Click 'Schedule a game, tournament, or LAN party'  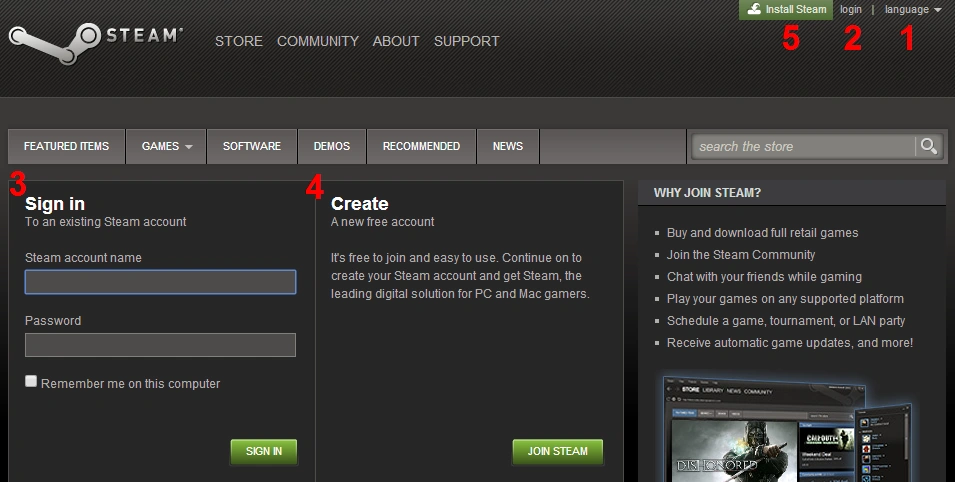(x=786, y=321)
